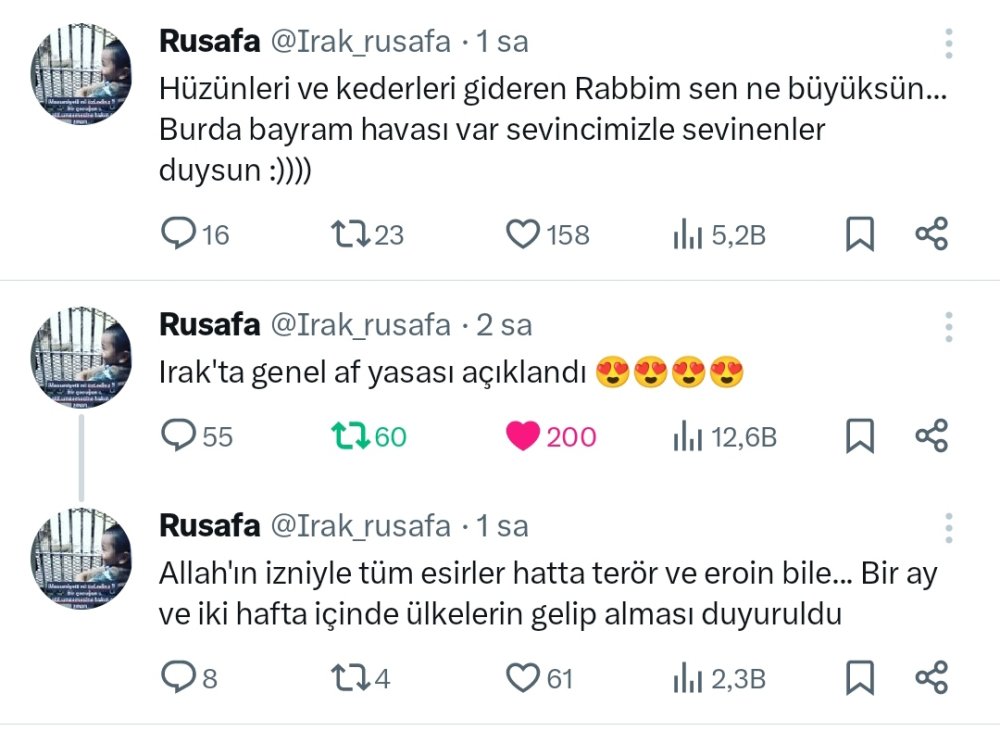The height and width of the screenshot is (731, 1000).
Task: Retweet the post with 23 retweets
Action: click(350, 235)
